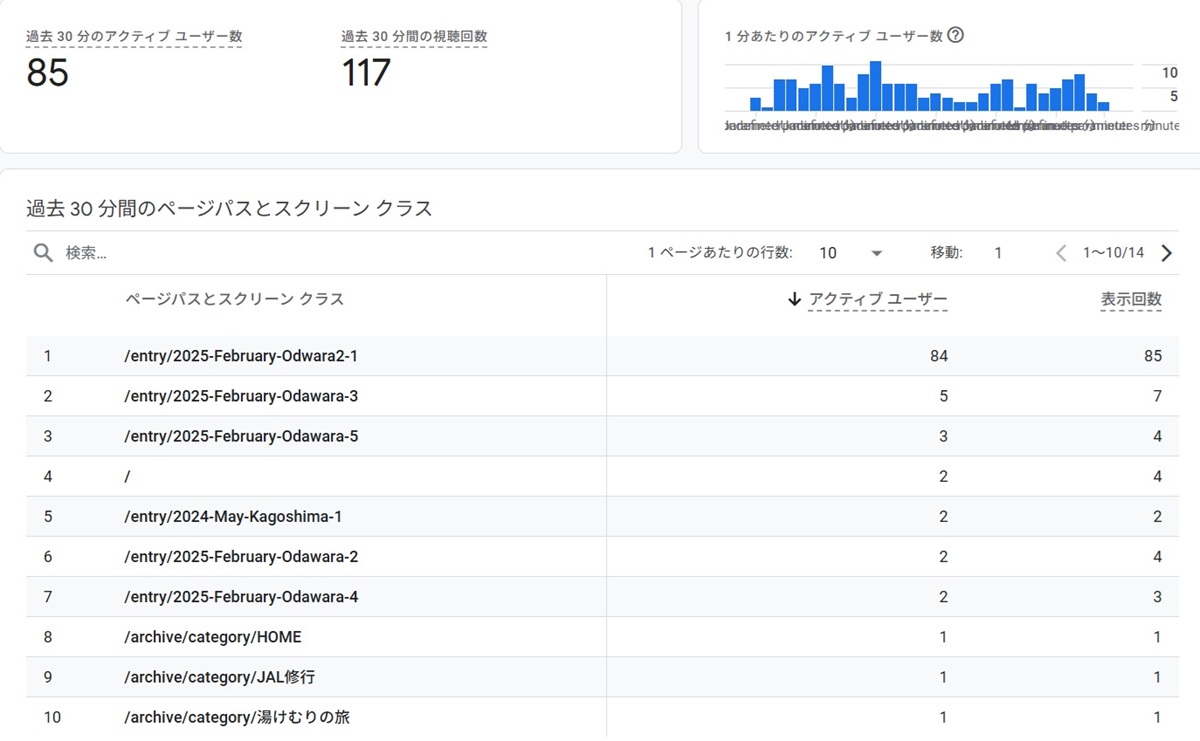Open the rows-per-page dropdown showing 10

tap(852, 253)
